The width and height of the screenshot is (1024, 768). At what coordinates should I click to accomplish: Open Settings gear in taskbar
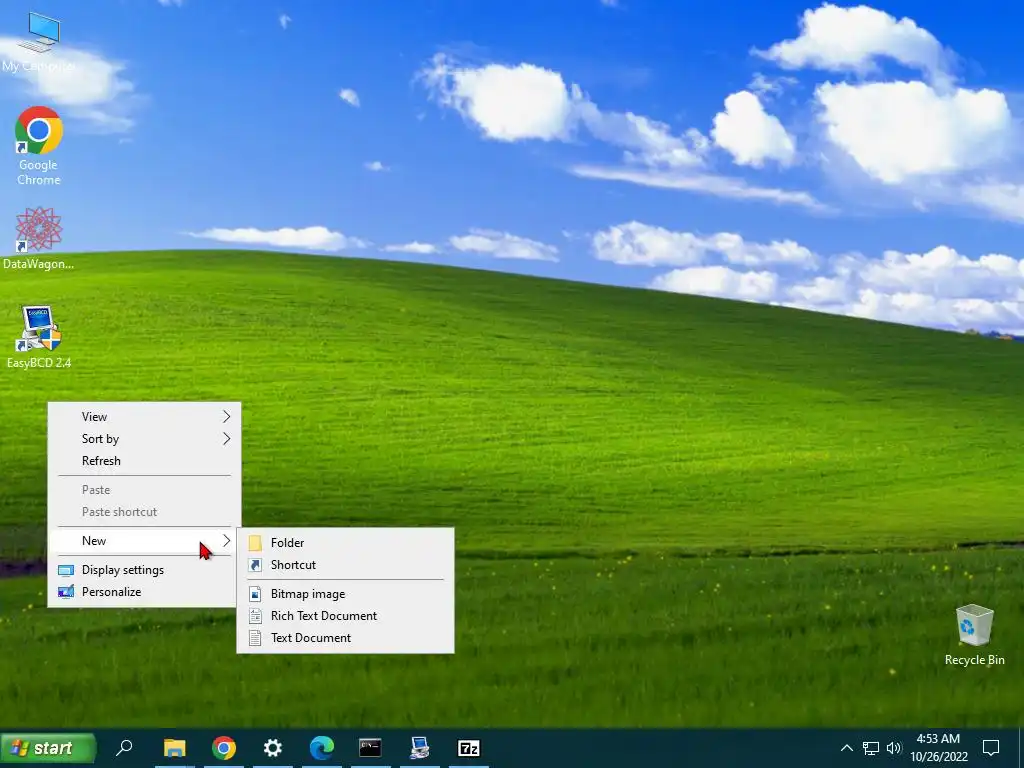pos(272,748)
